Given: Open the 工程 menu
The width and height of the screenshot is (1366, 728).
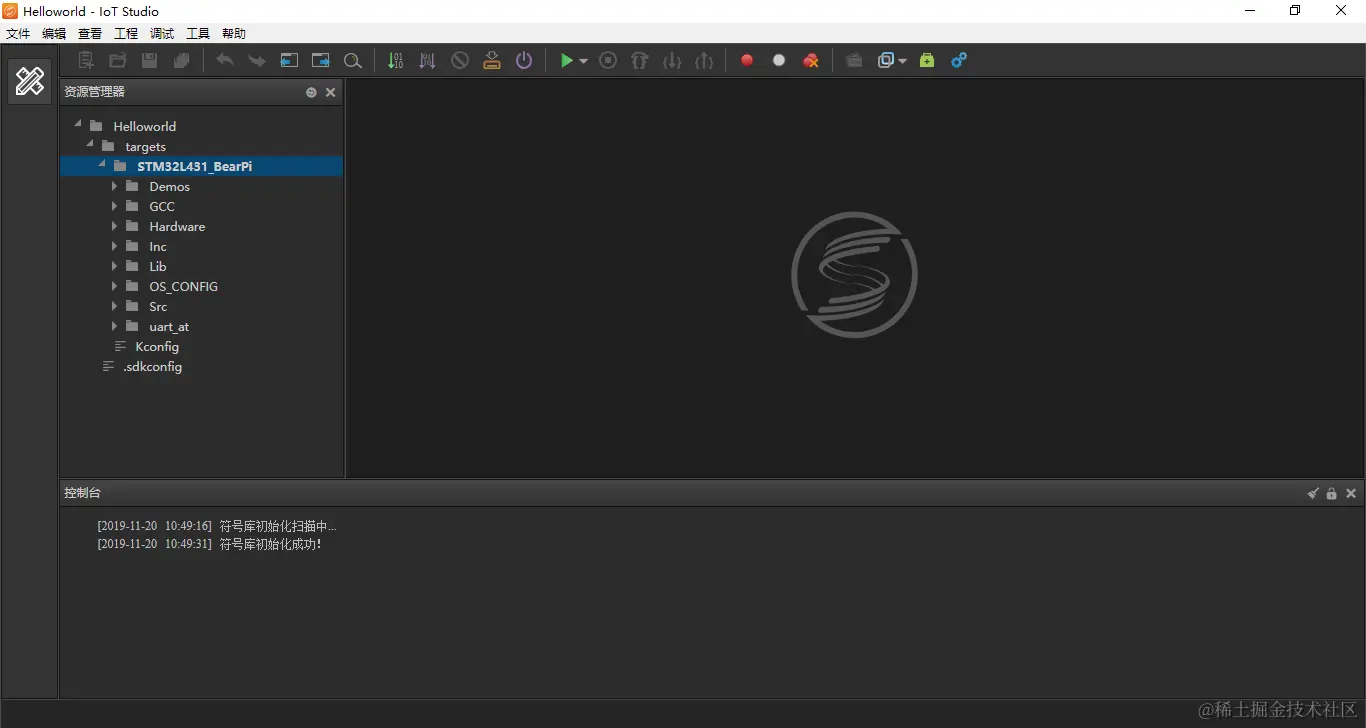Looking at the screenshot, I should tap(126, 34).
